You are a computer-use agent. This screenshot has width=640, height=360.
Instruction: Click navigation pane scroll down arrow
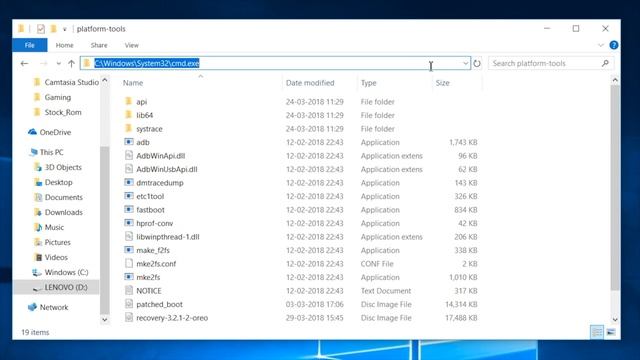pos(105,320)
